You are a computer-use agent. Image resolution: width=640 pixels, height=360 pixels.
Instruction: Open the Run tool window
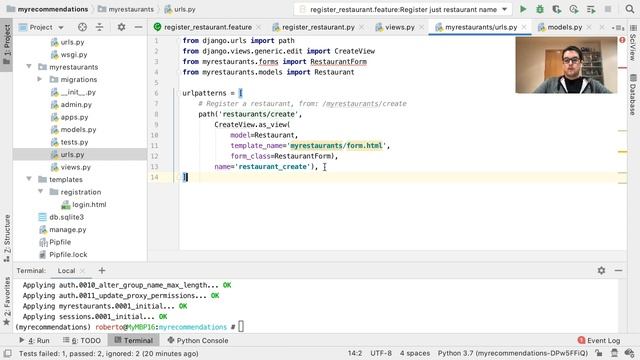pyautogui.click(x=35, y=340)
